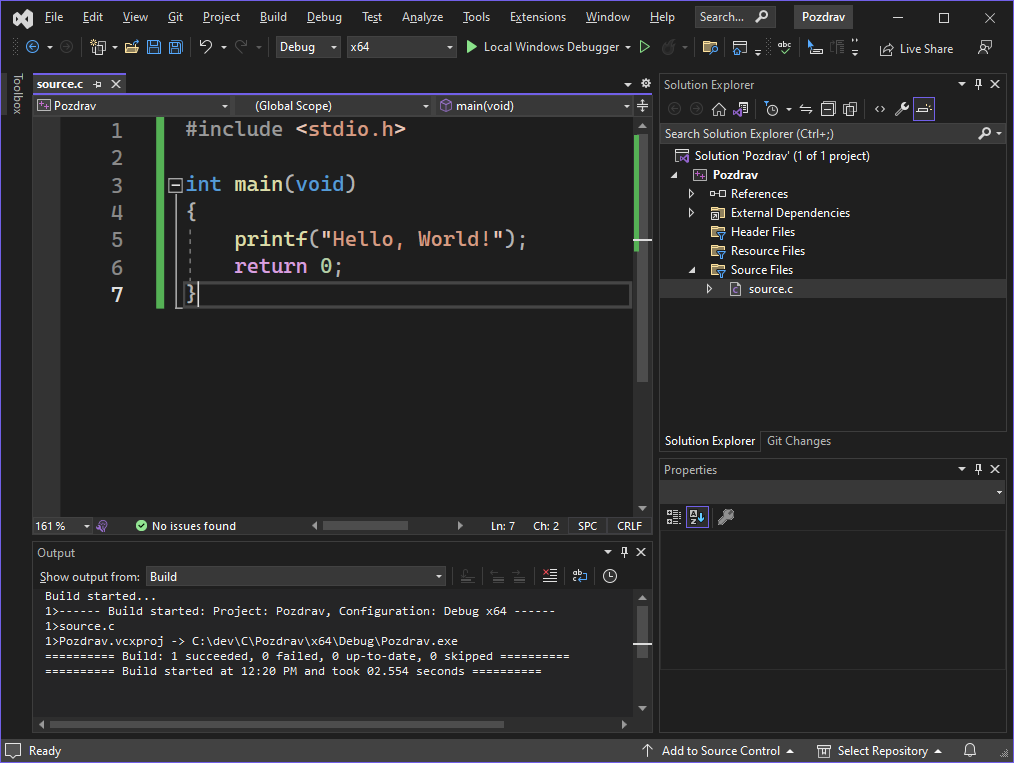Click the notifications bell icon
The width and height of the screenshot is (1014, 763).
pyautogui.click(x=969, y=750)
